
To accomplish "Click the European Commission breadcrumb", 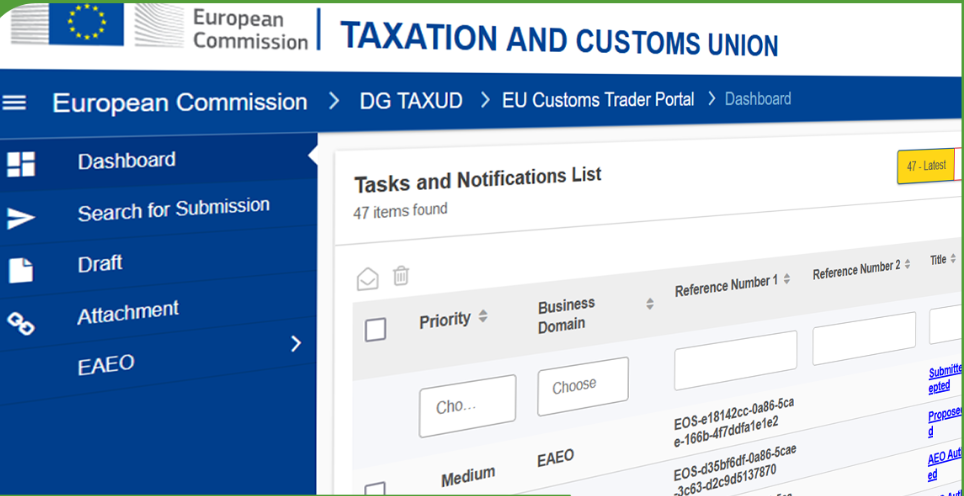I will (180, 102).
